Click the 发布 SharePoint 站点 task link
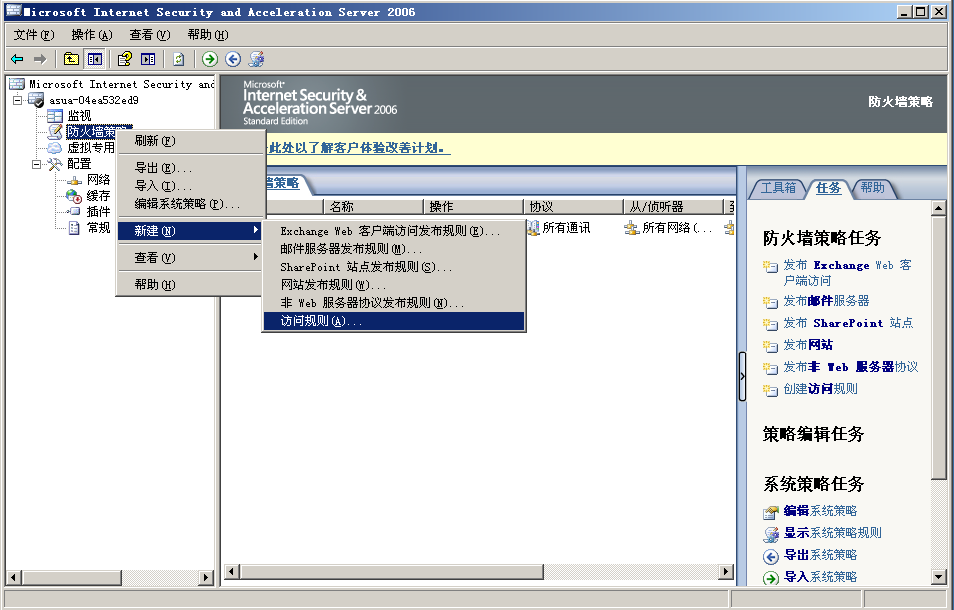Screen dimensions: 954x610 [x=848, y=323]
